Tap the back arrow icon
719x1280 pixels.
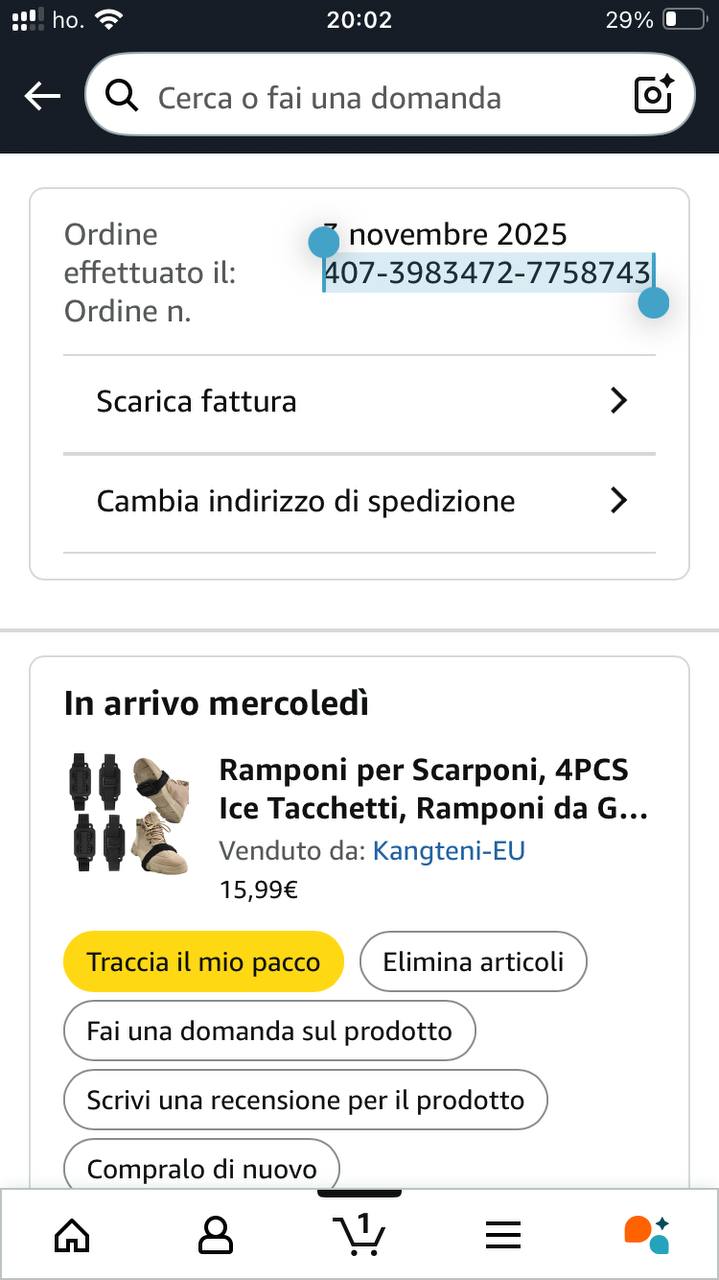(x=42, y=96)
